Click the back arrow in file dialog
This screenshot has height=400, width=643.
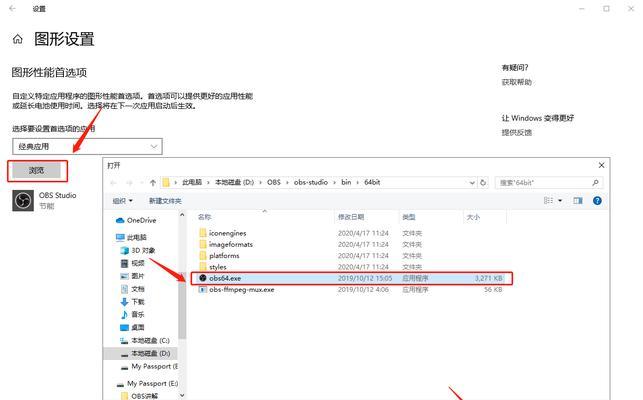tap(114, 183)
